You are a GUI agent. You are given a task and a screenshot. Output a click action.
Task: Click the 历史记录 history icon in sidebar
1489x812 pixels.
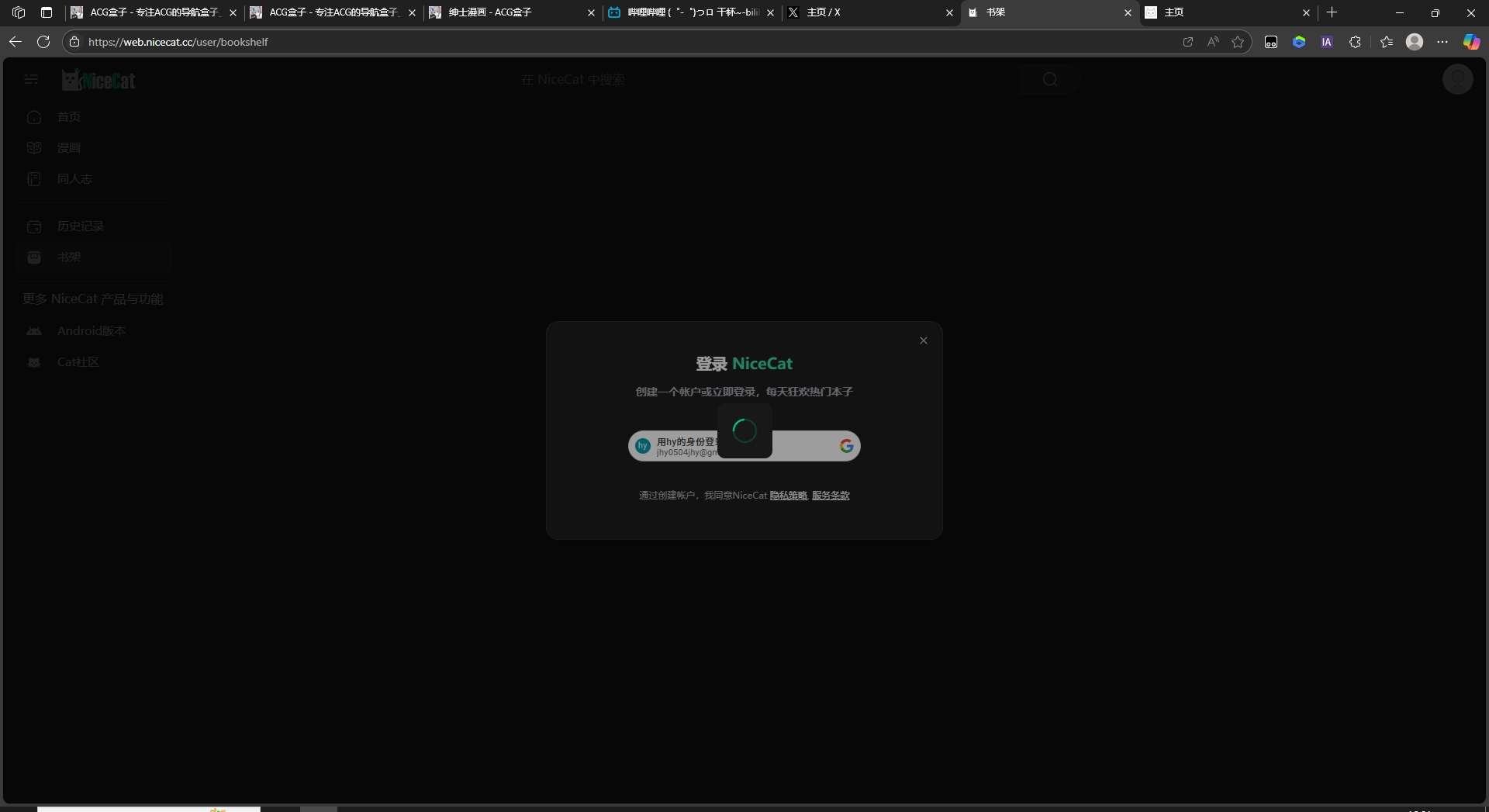(x=34, y=226)
